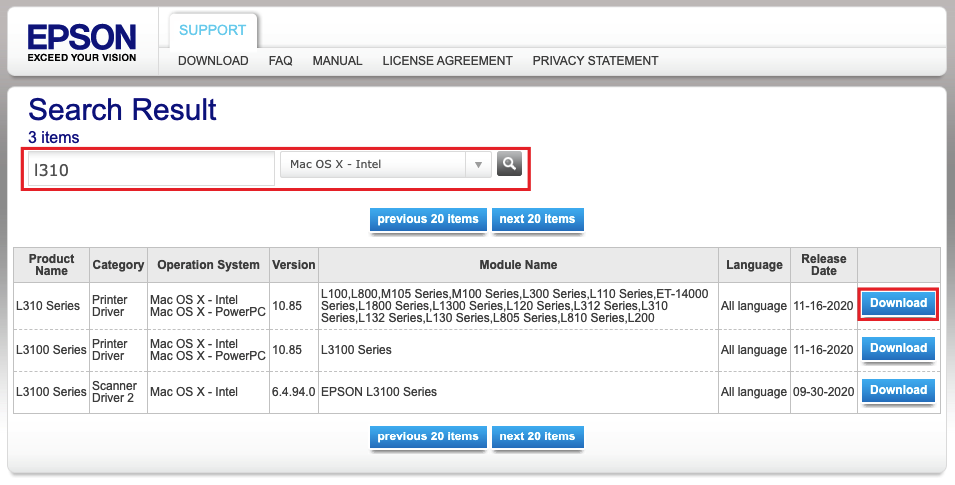Open the FAQ menu item
This screenshot has height=485, width=955.
pyautogui.click(x=280, y=61)
